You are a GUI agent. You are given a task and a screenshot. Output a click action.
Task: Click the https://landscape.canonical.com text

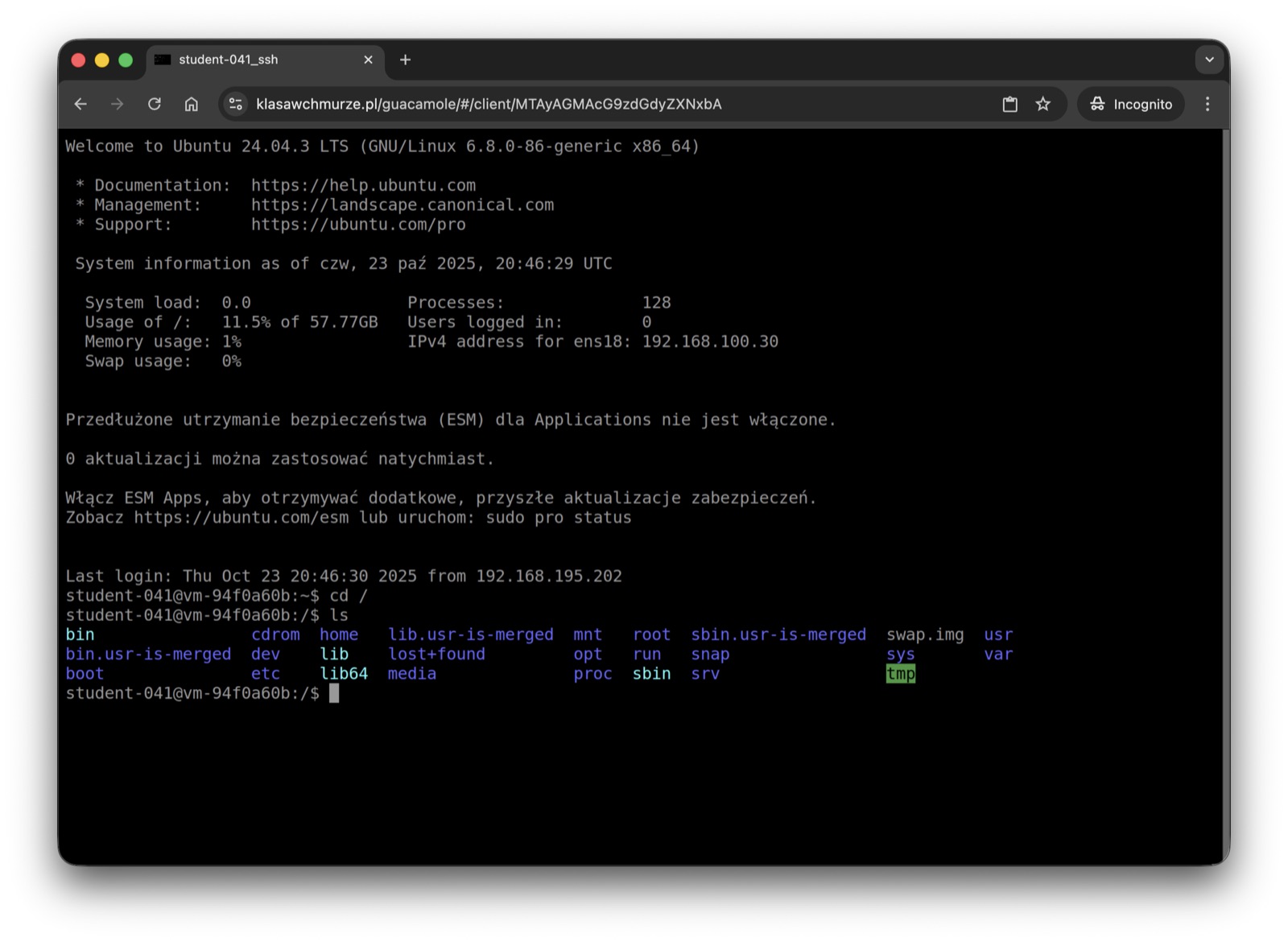(x=402, y=205)
